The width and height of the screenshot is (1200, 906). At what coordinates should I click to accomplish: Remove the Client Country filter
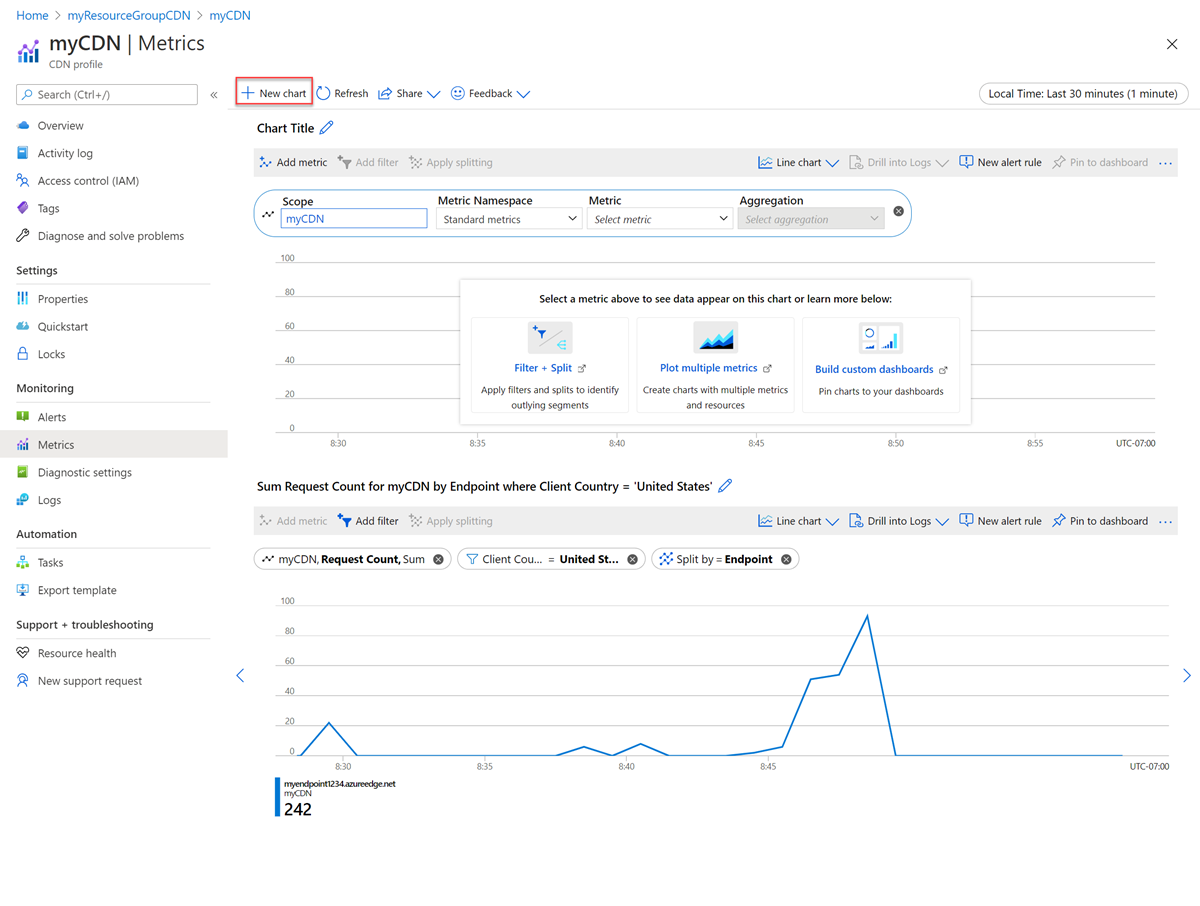pyautogui.click(x=632, y=559)
